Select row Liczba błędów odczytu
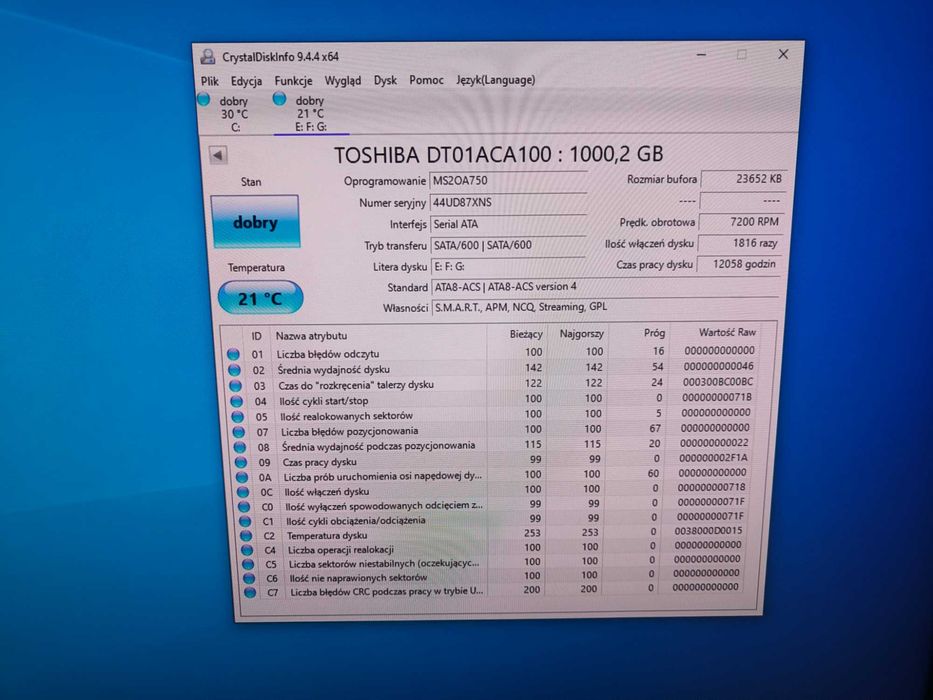 coord(491,352)
